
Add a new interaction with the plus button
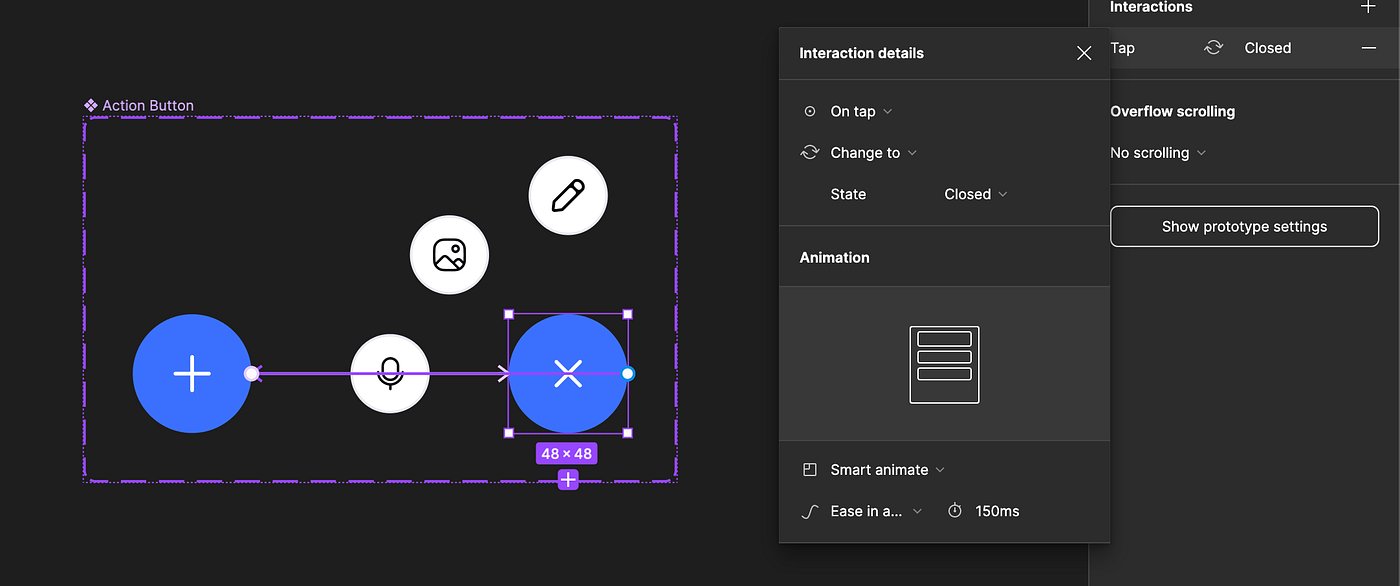1367,8
